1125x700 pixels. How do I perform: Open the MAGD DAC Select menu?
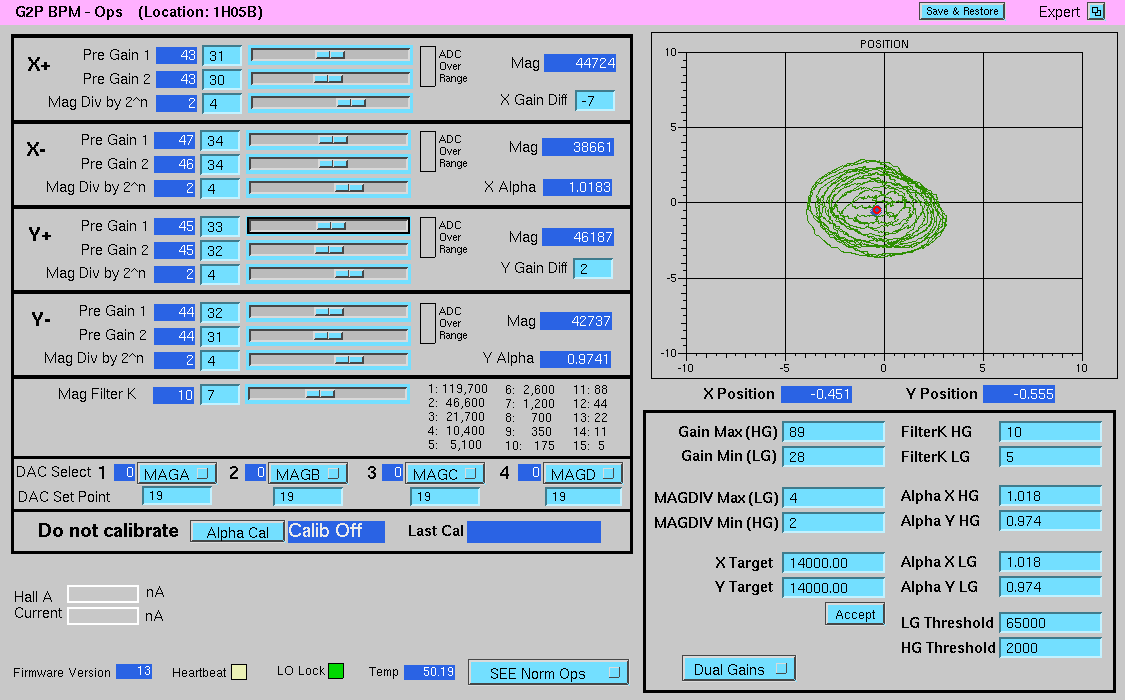583,473
